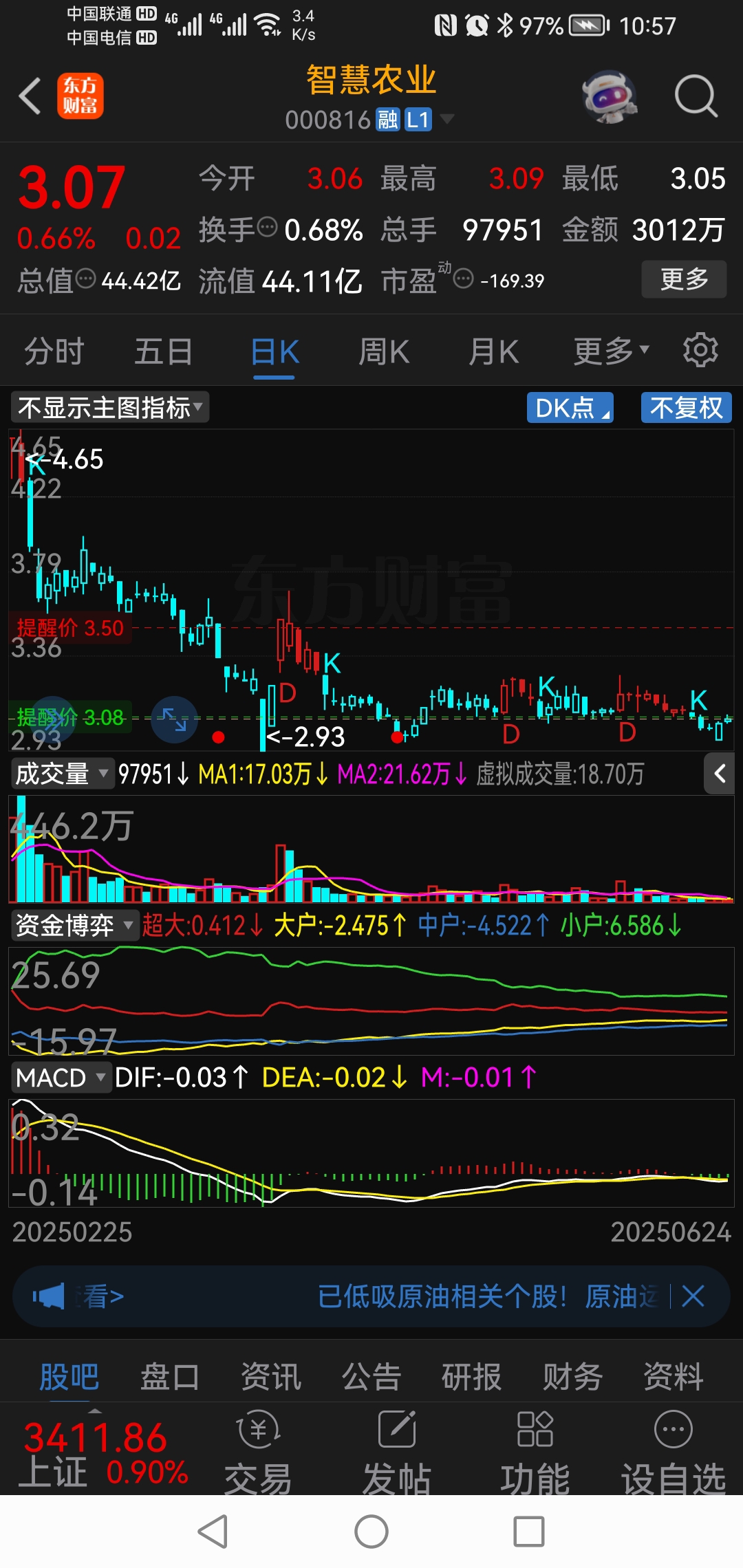
Task: Toggle the DK点 button
Action: [x=570, y=407]
